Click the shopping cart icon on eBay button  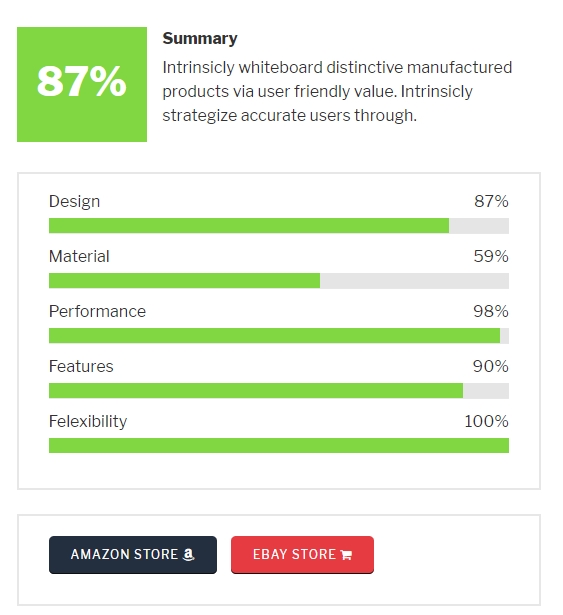click(346, 555)
